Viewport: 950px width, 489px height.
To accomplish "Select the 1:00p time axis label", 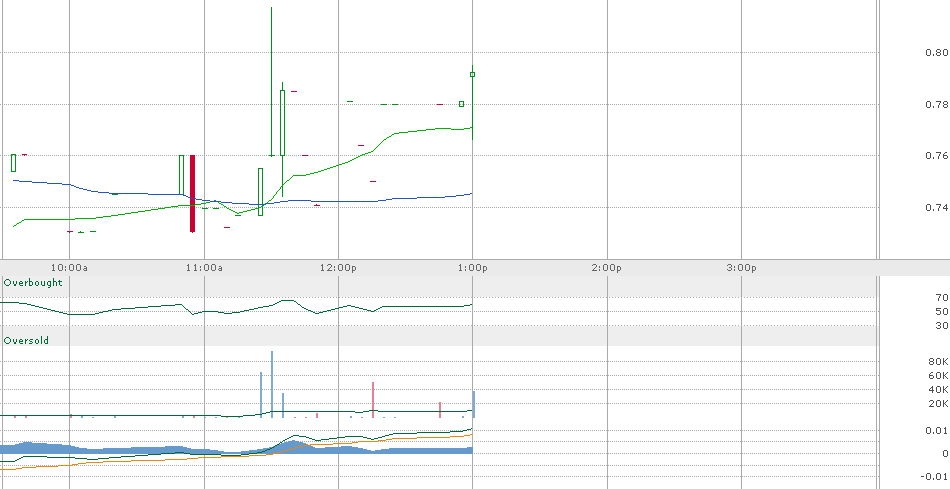I will click(473, 268).
